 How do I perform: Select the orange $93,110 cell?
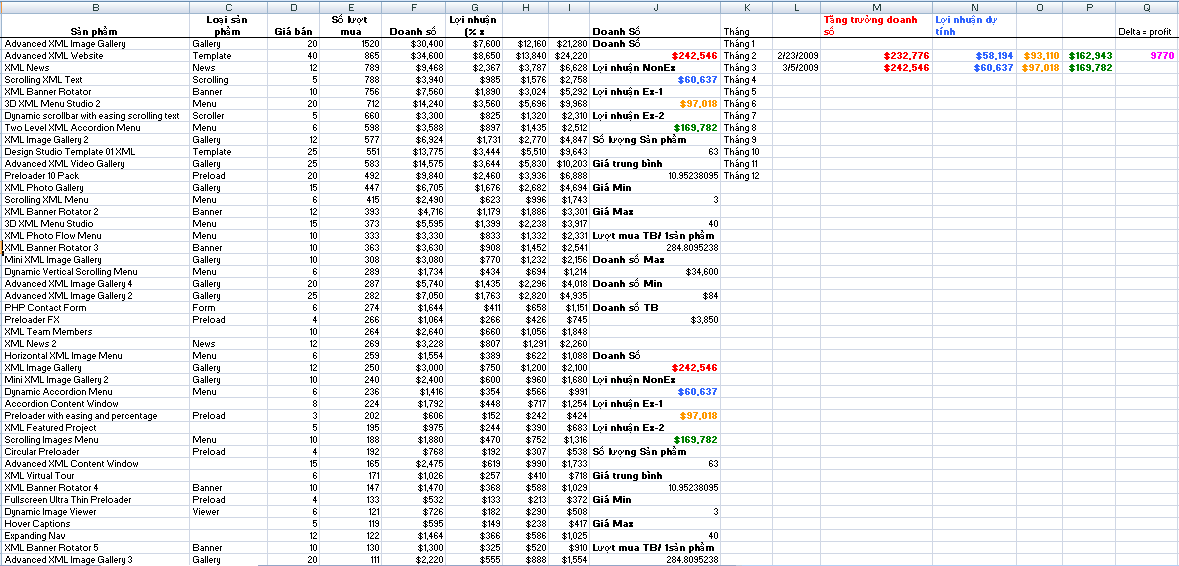click(1041, 56)
